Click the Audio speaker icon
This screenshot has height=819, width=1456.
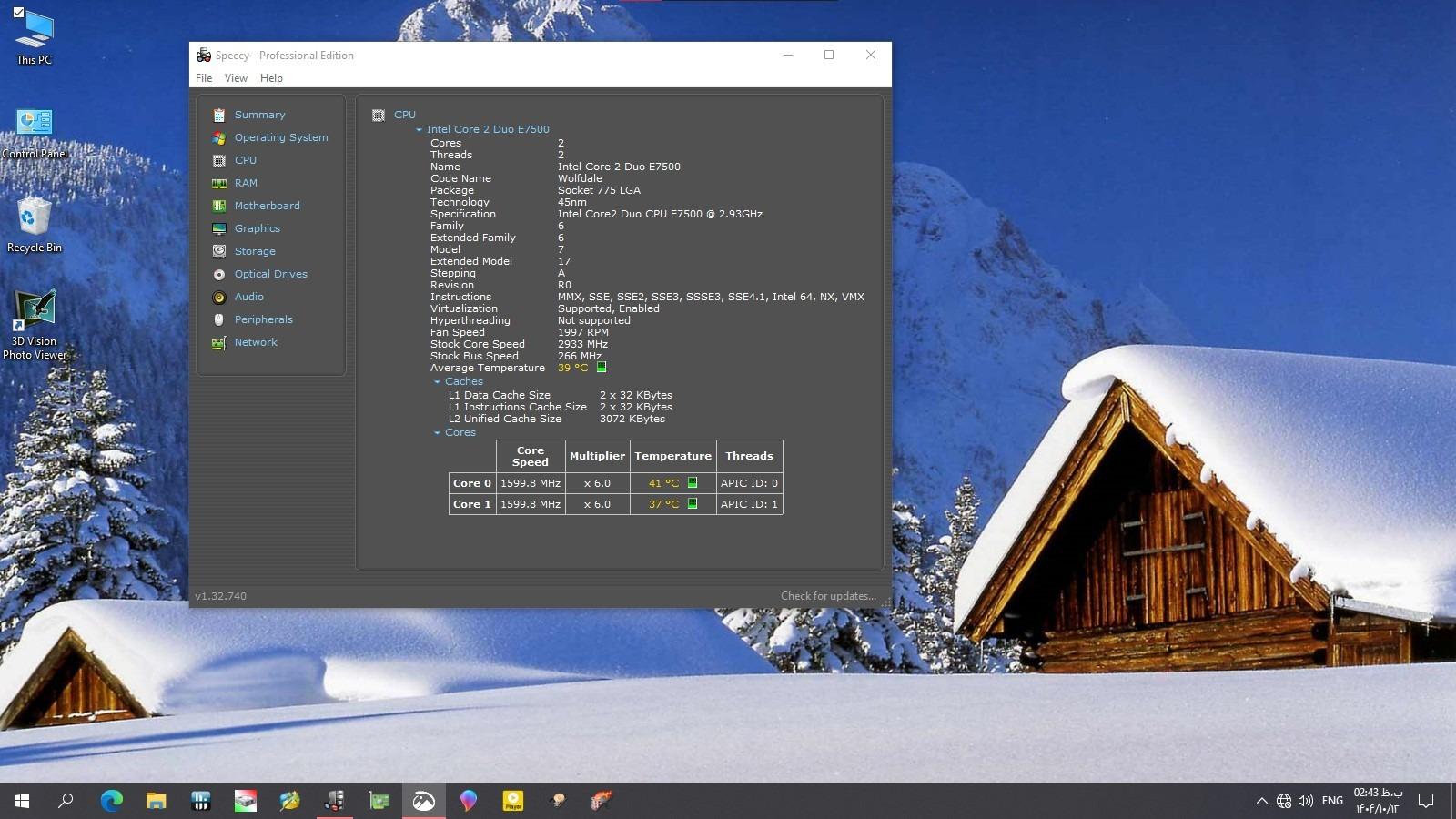pyautogui.click(x=219, y=297)
